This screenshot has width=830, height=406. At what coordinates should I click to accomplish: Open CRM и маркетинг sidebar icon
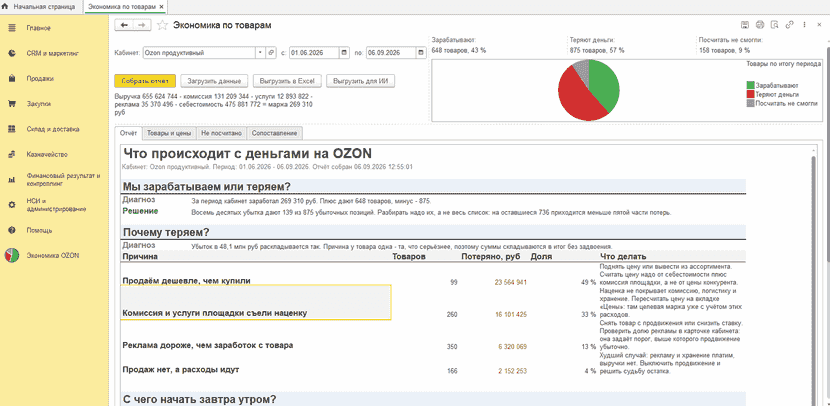click(x=12, y=53)
